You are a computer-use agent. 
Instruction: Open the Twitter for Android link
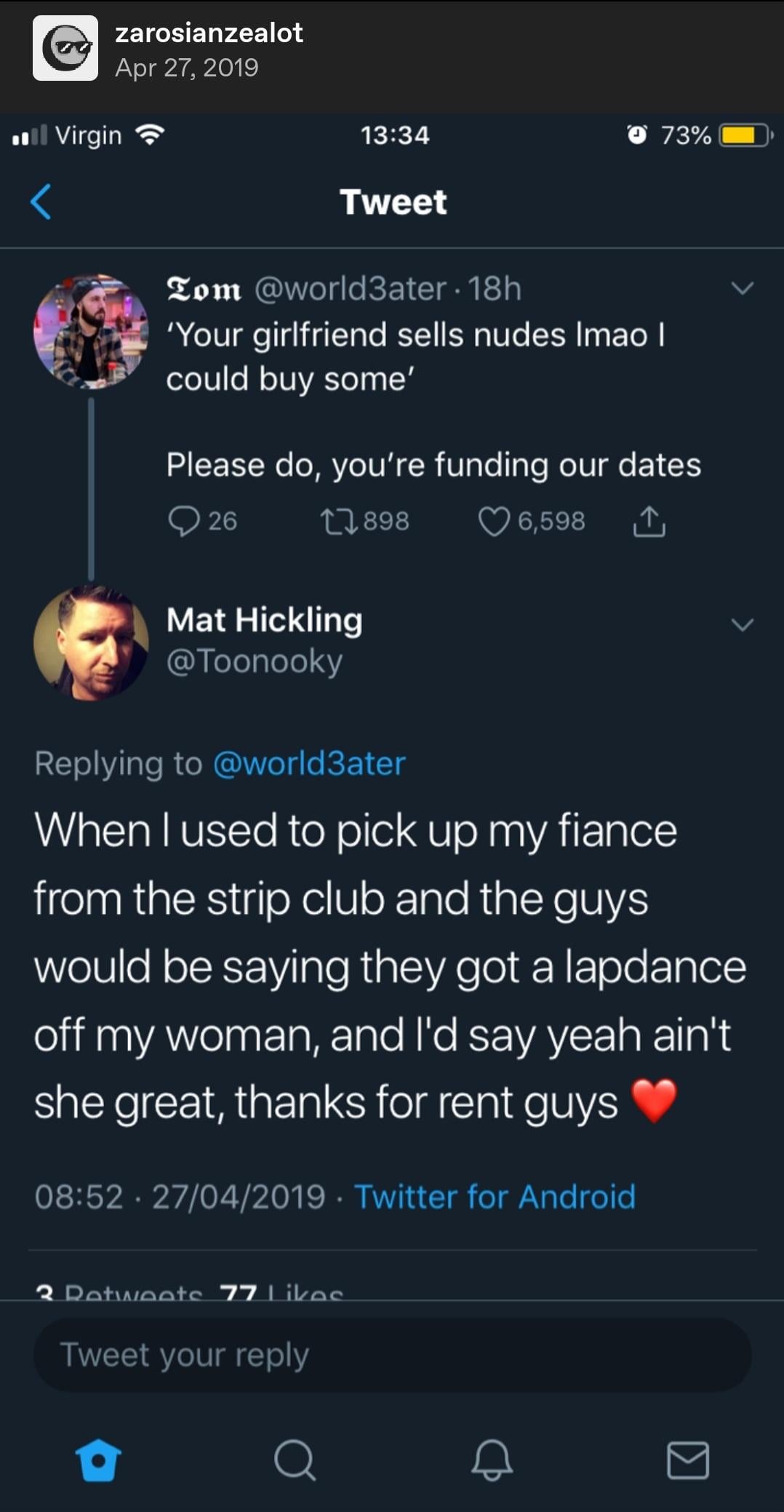coord(495,1197)
